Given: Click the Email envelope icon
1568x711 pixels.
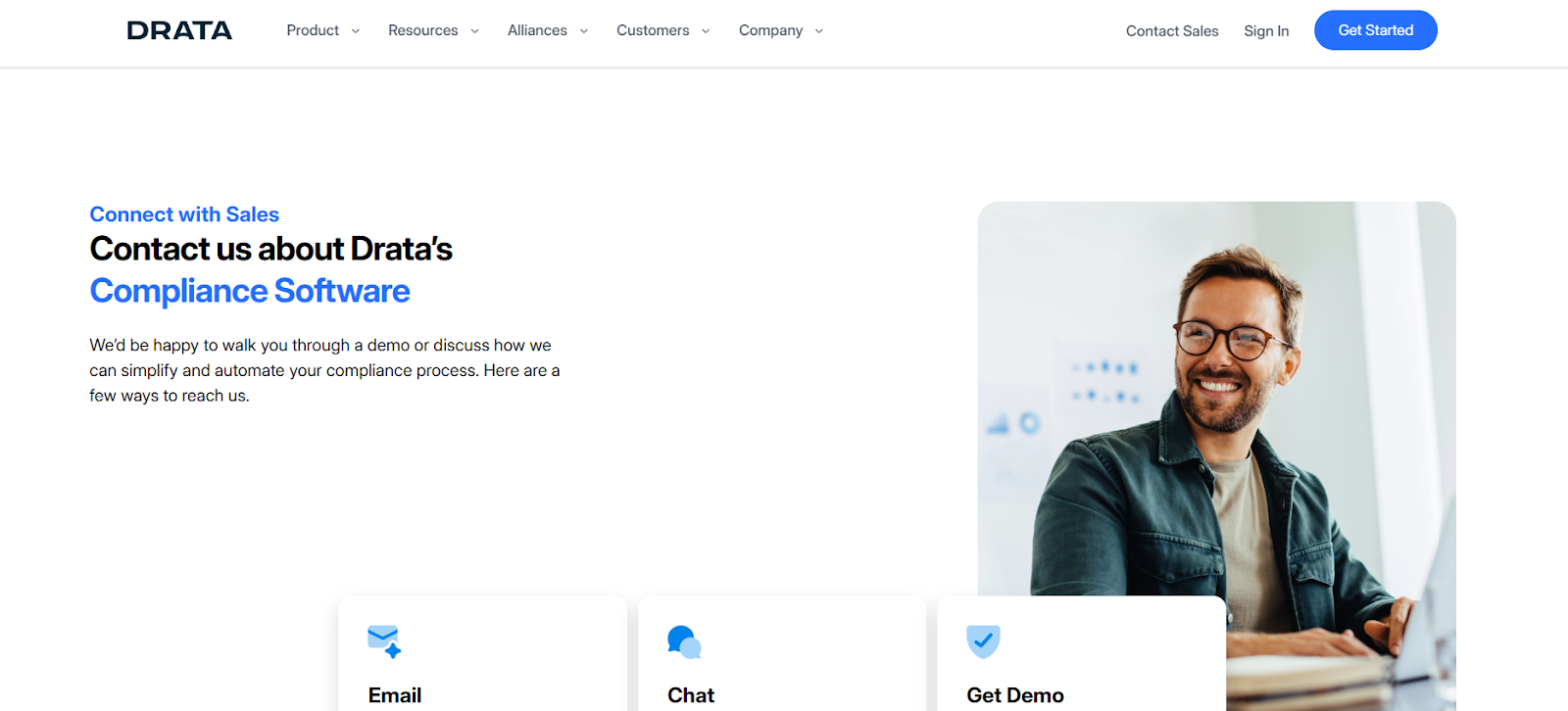Looking at the screenshot, I should tap(384, 641).
